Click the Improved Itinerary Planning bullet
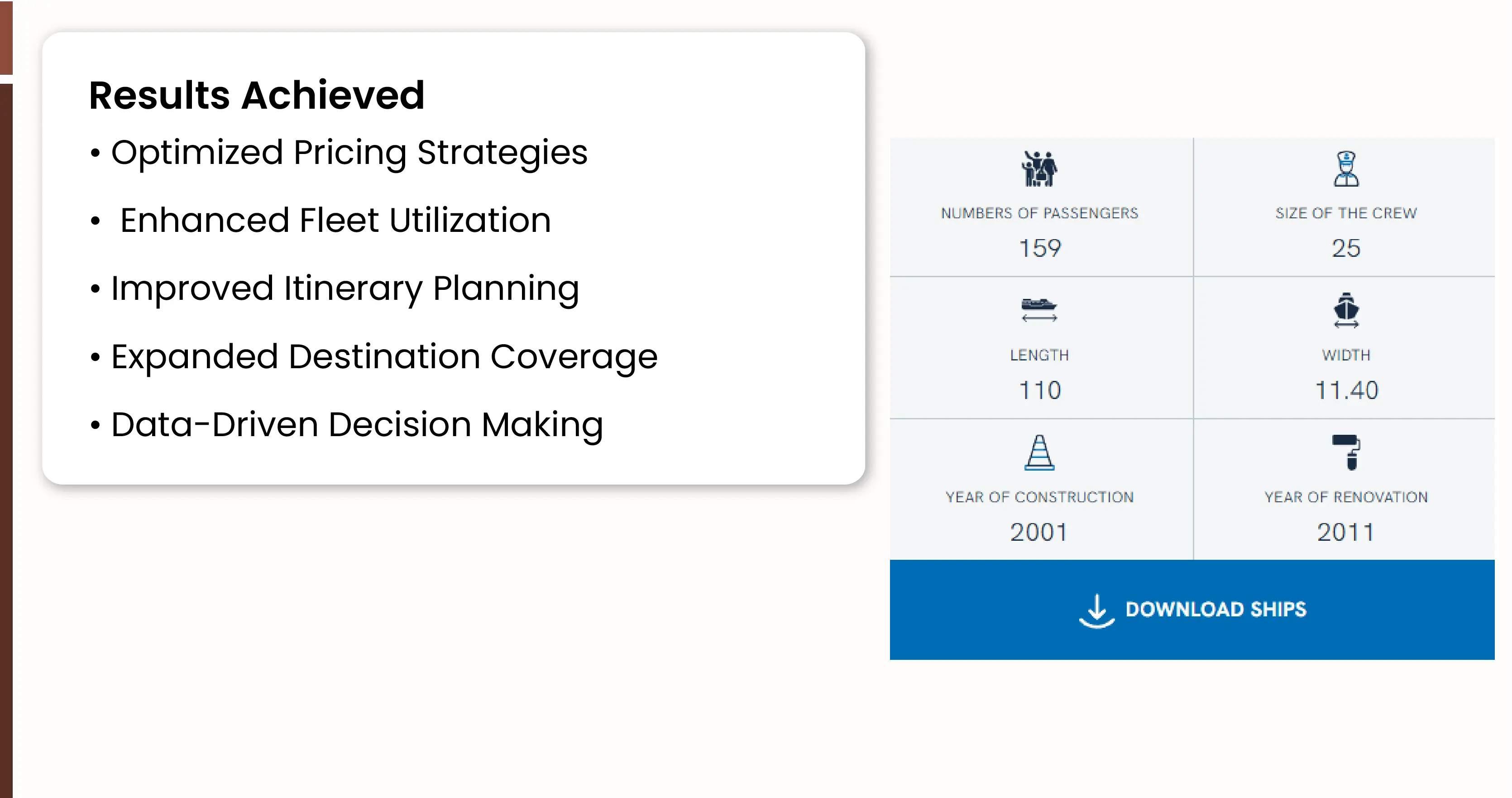 pyautogui.click(x=345, y=288)
